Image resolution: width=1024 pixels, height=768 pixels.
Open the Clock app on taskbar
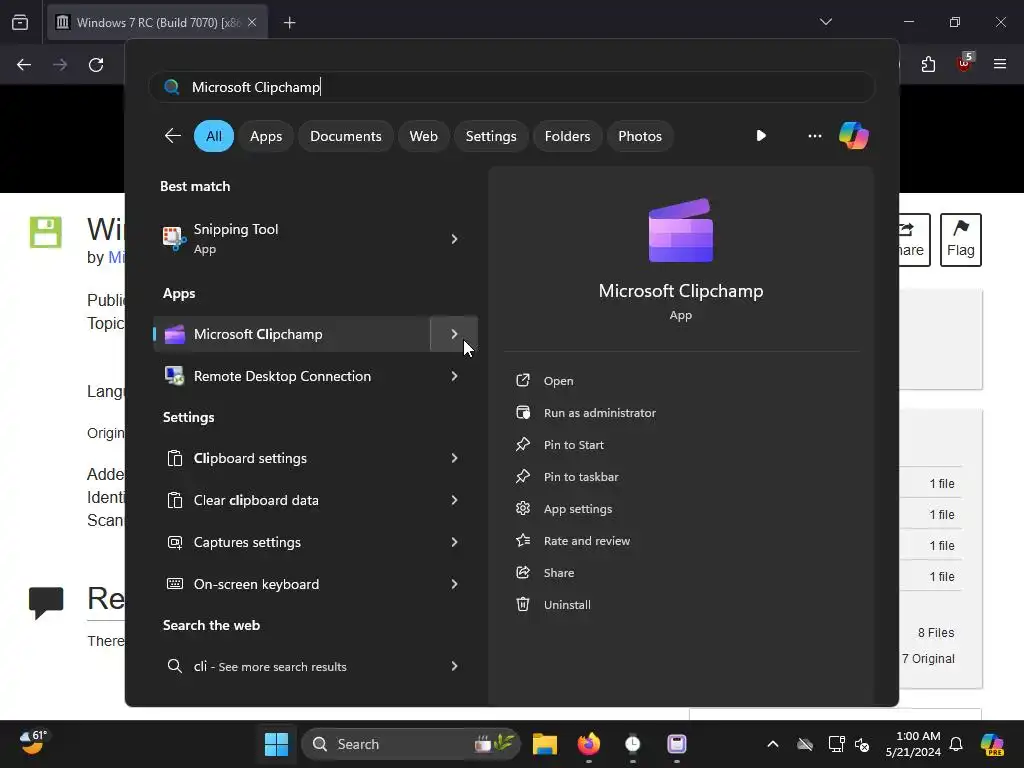(x=632, y=744)
